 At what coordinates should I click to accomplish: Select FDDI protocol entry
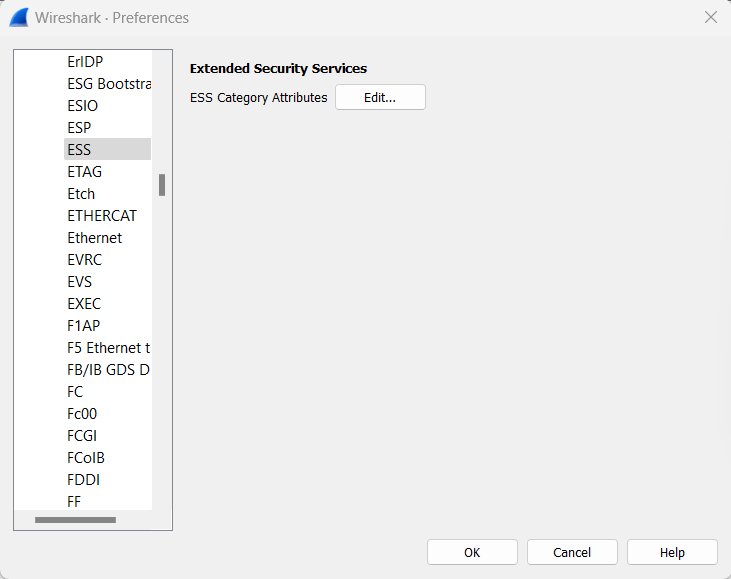tap(83, 480)
